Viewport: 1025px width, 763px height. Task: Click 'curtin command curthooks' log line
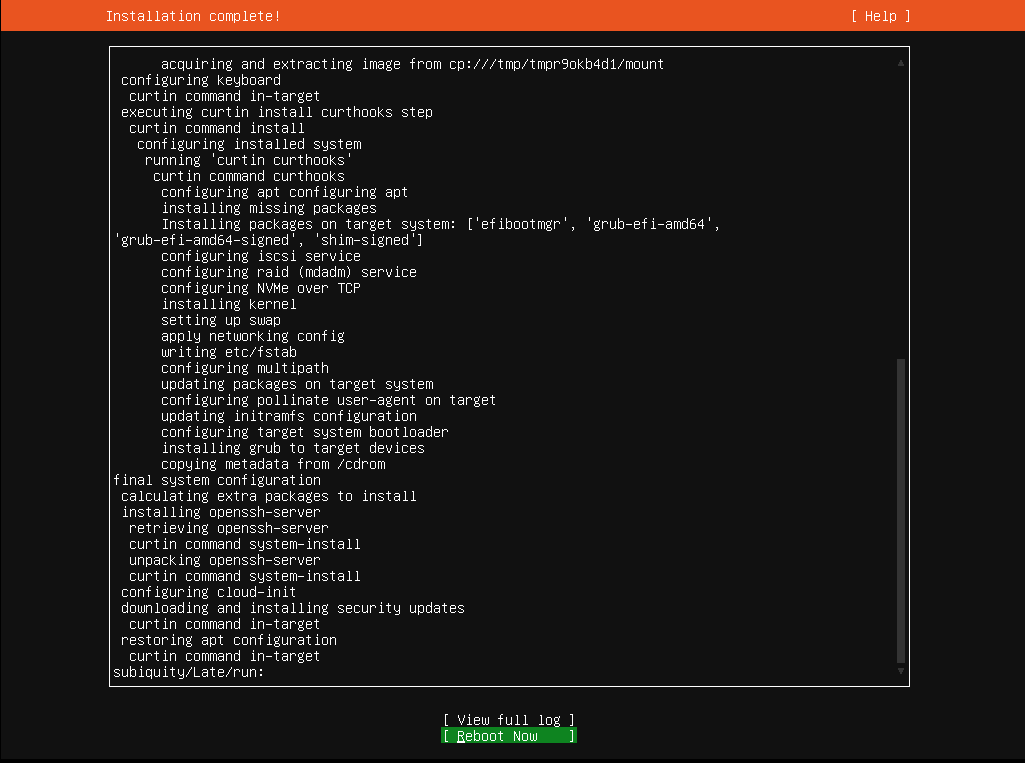coord(249,177)
